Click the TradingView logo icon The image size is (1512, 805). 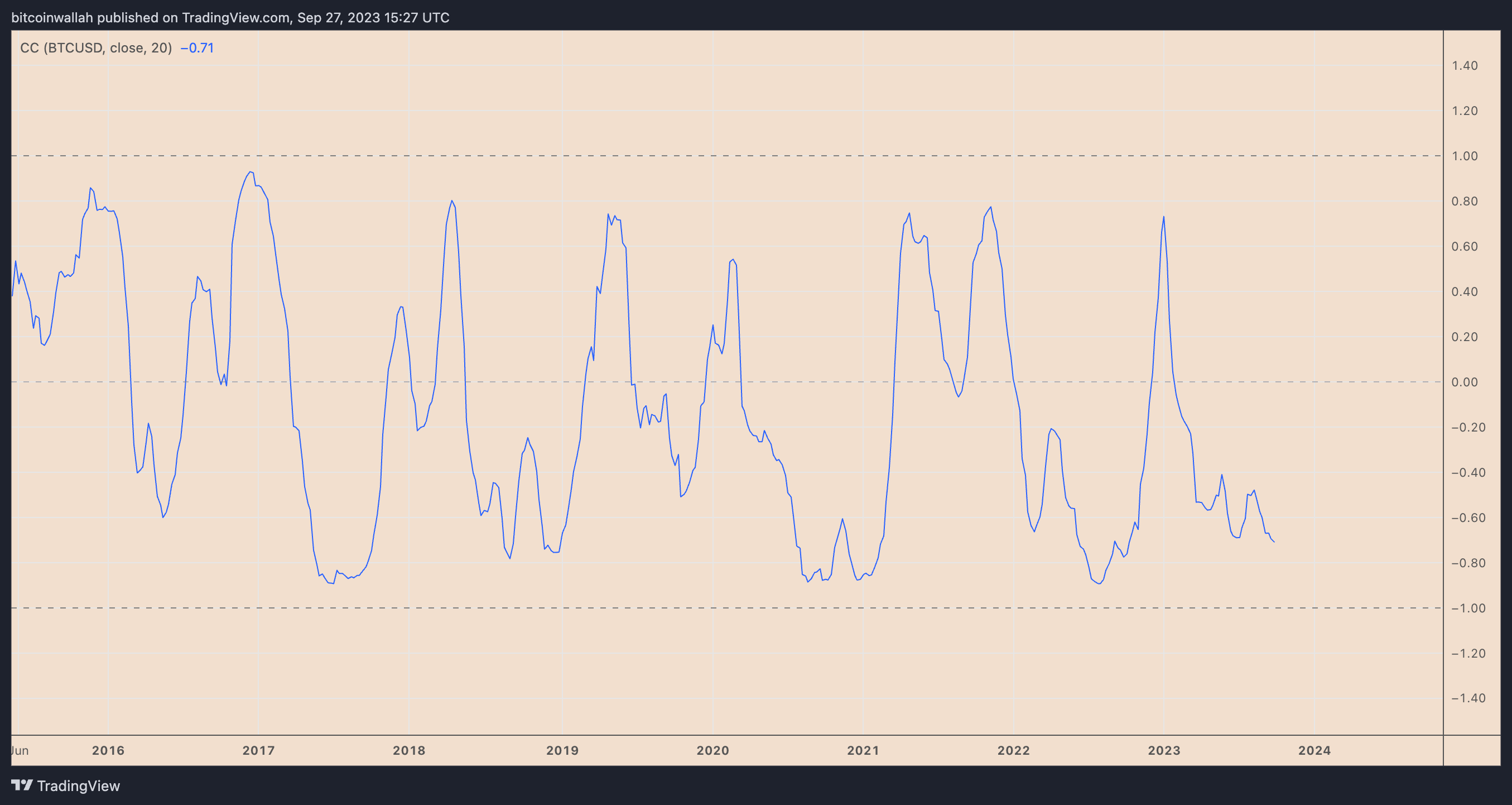[22, 785]
